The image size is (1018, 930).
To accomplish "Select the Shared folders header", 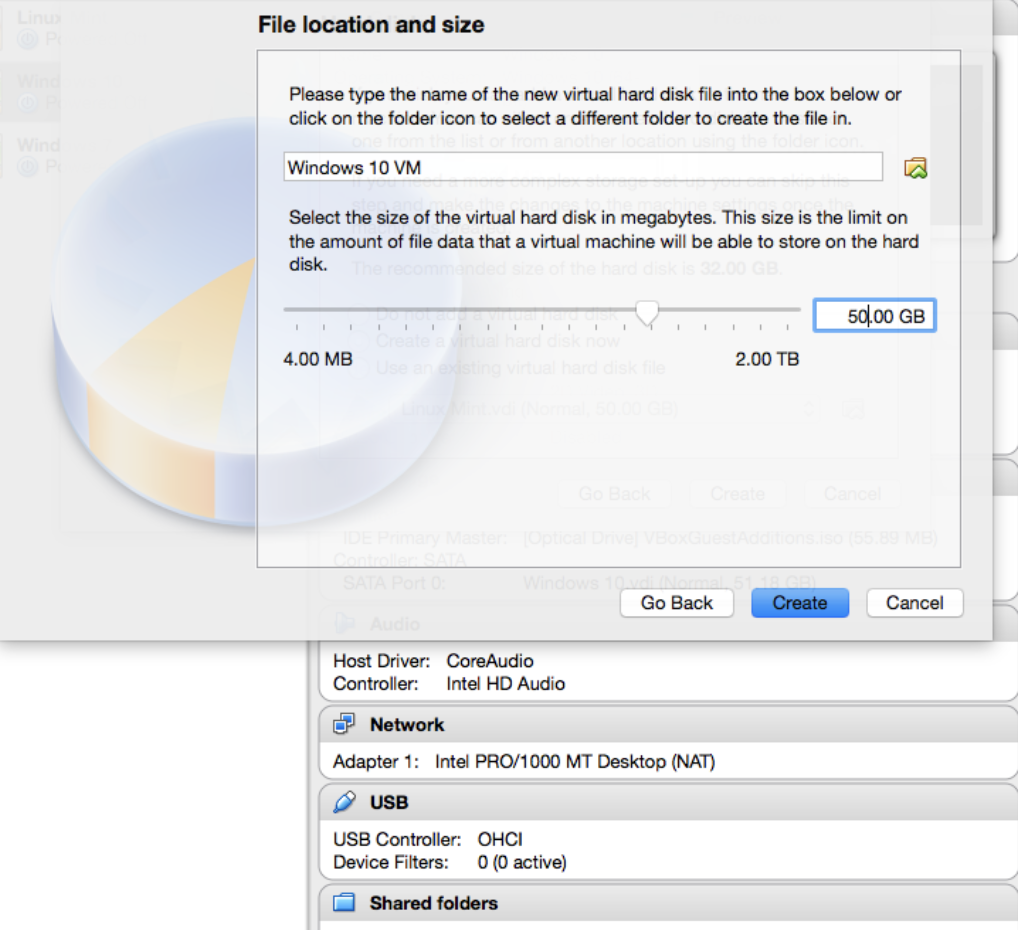I will click(x=669, y=903).
